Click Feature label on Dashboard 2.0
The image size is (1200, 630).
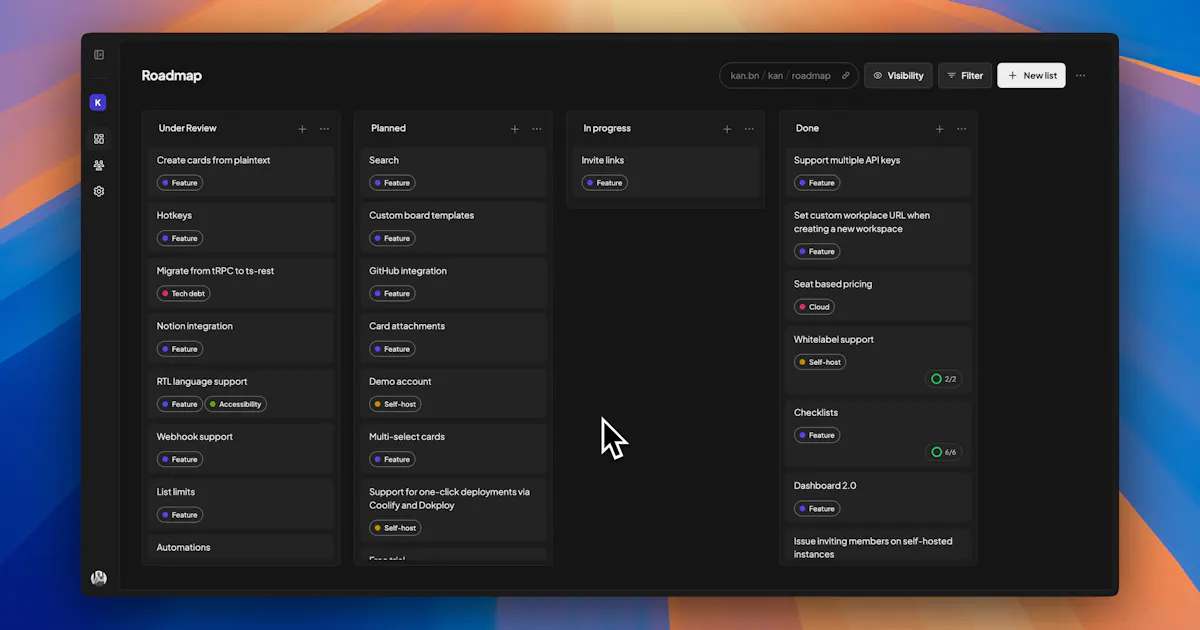[817, 509]
